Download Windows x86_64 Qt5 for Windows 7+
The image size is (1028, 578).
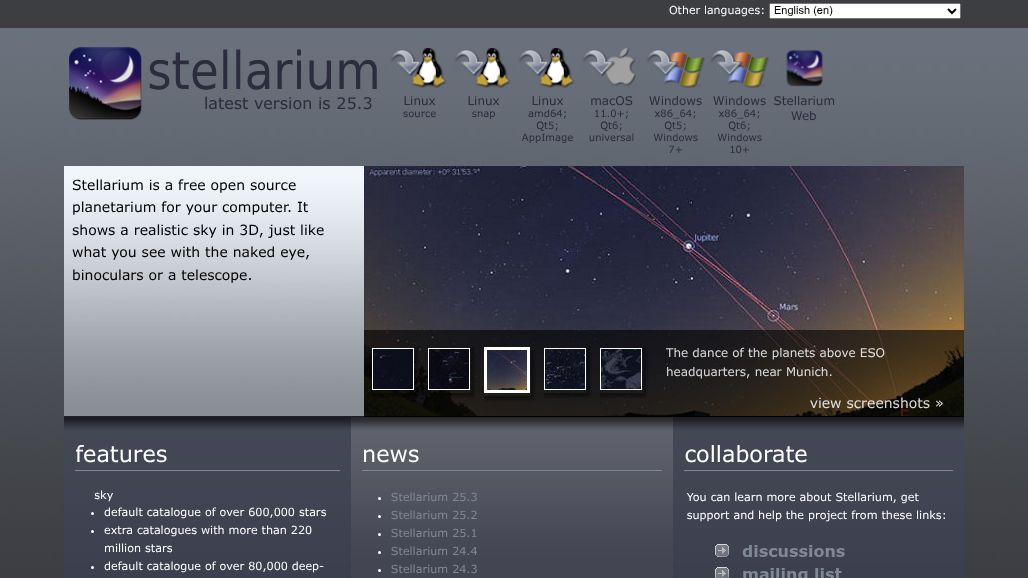[675, 67]
